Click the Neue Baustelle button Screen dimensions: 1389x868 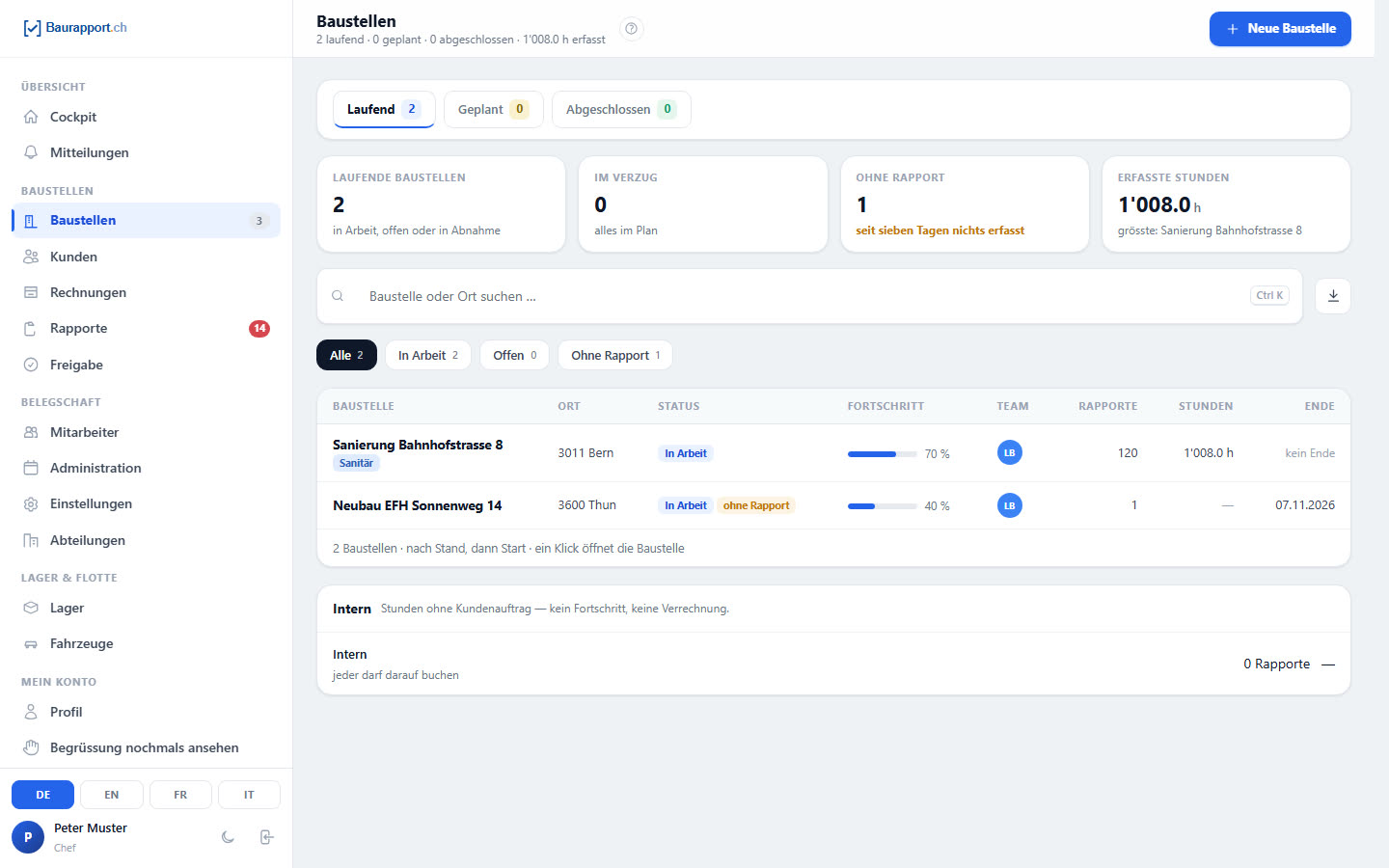(1280, 29)
